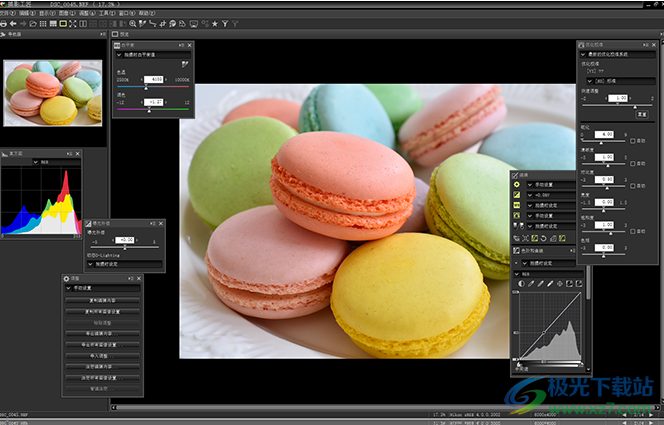Image resolution: width=664 pixels, height=425 pixels.
Task: Click the 注册所有图像设置... button
Action: coord(102,378)
